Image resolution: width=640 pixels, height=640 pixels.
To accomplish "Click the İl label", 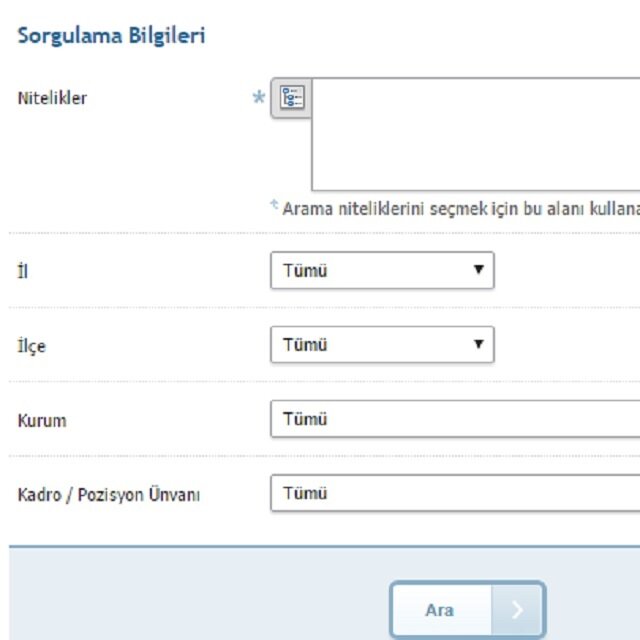I will click(23, 271).
